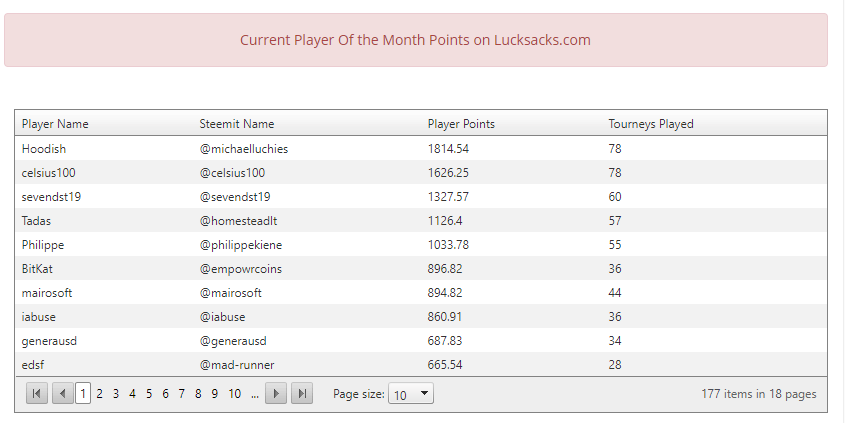Open page 7 of the table
The width and height of the screenshot is (845, 423).
(x=182, y=394)
